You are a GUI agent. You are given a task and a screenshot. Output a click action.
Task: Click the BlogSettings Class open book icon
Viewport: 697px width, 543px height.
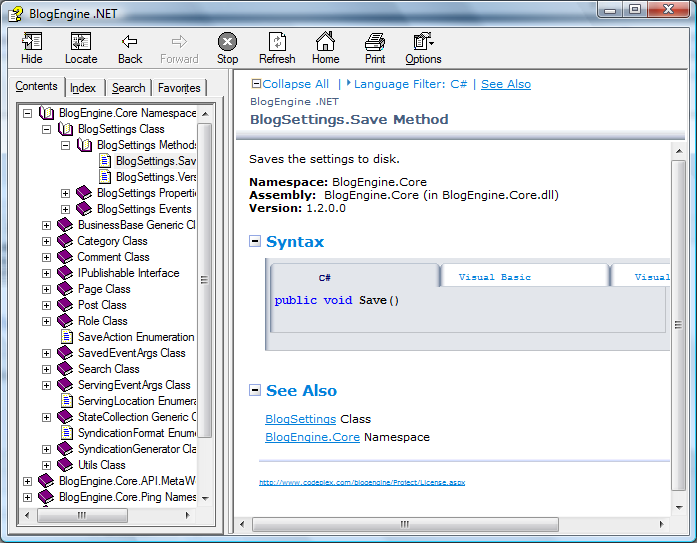click(x=65, y=129)
